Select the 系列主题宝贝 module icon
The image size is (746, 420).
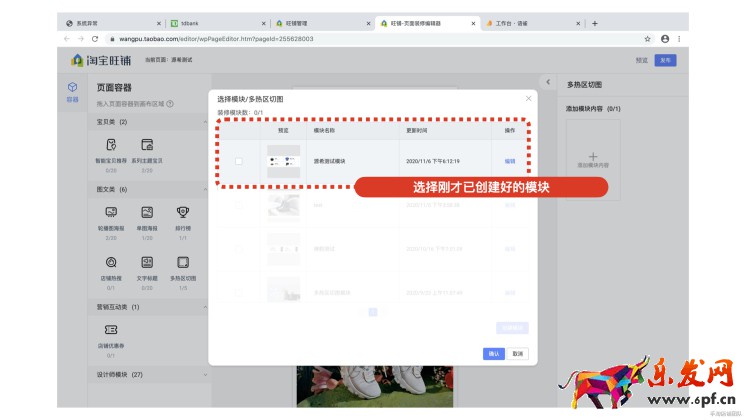[x=147, y=145]
